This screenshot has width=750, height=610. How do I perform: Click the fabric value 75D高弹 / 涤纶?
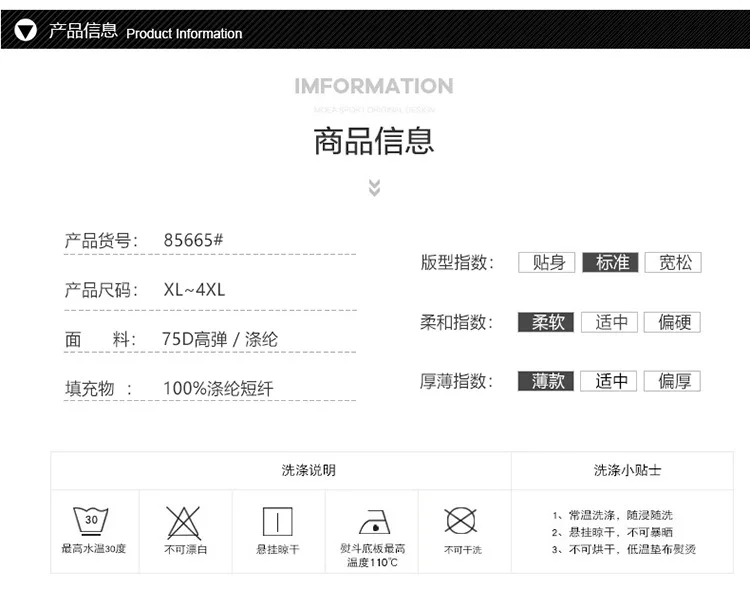[220, 339]
